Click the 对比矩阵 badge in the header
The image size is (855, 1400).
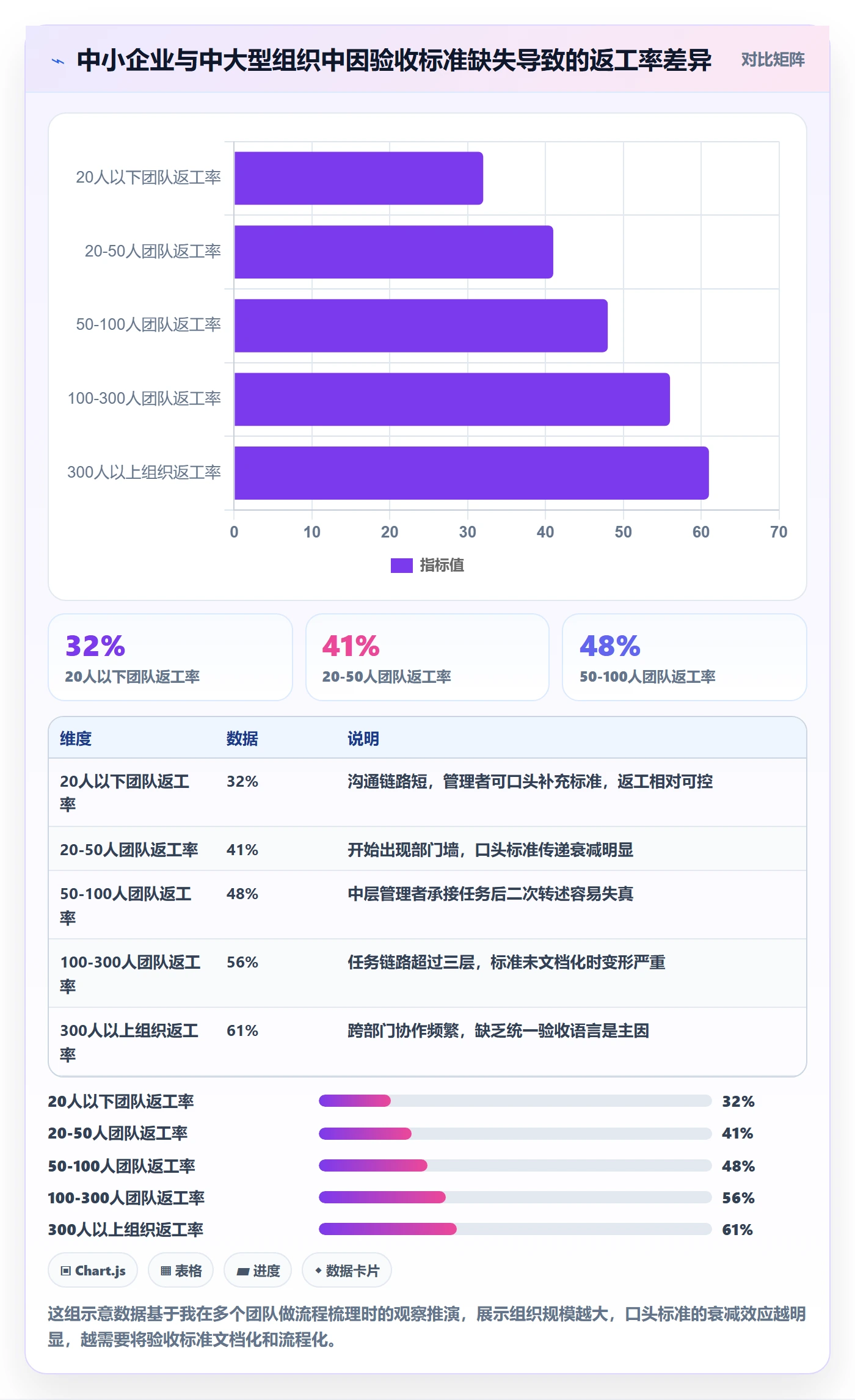[x=773, y=60]
